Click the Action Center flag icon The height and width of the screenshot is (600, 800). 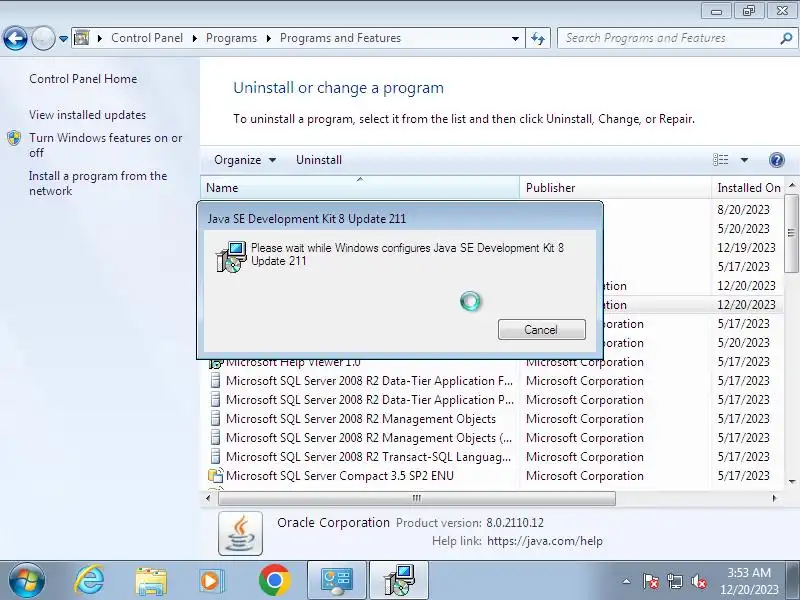[651, 581]
